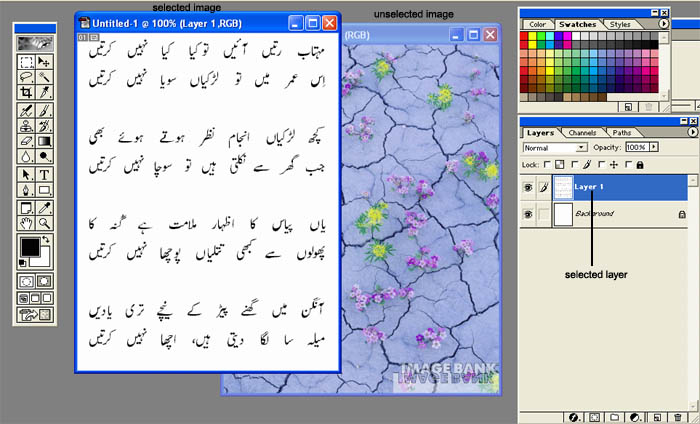
Task: Switch to the Paths tab
Action: [621, 133]
